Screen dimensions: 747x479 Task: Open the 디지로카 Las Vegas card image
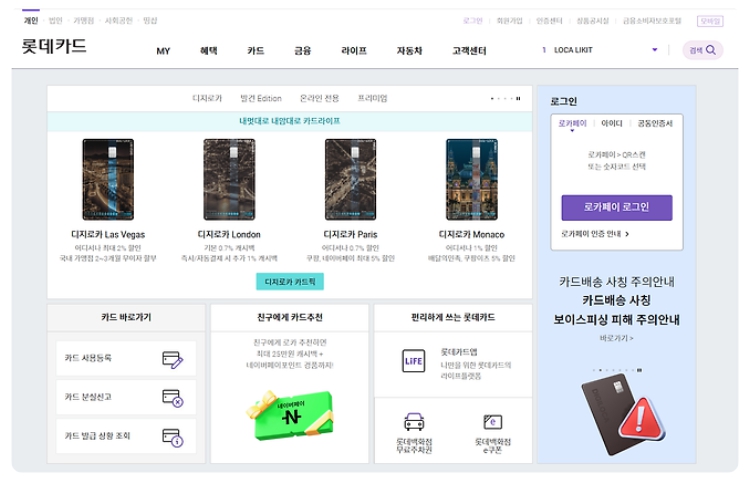pos(108,179)
